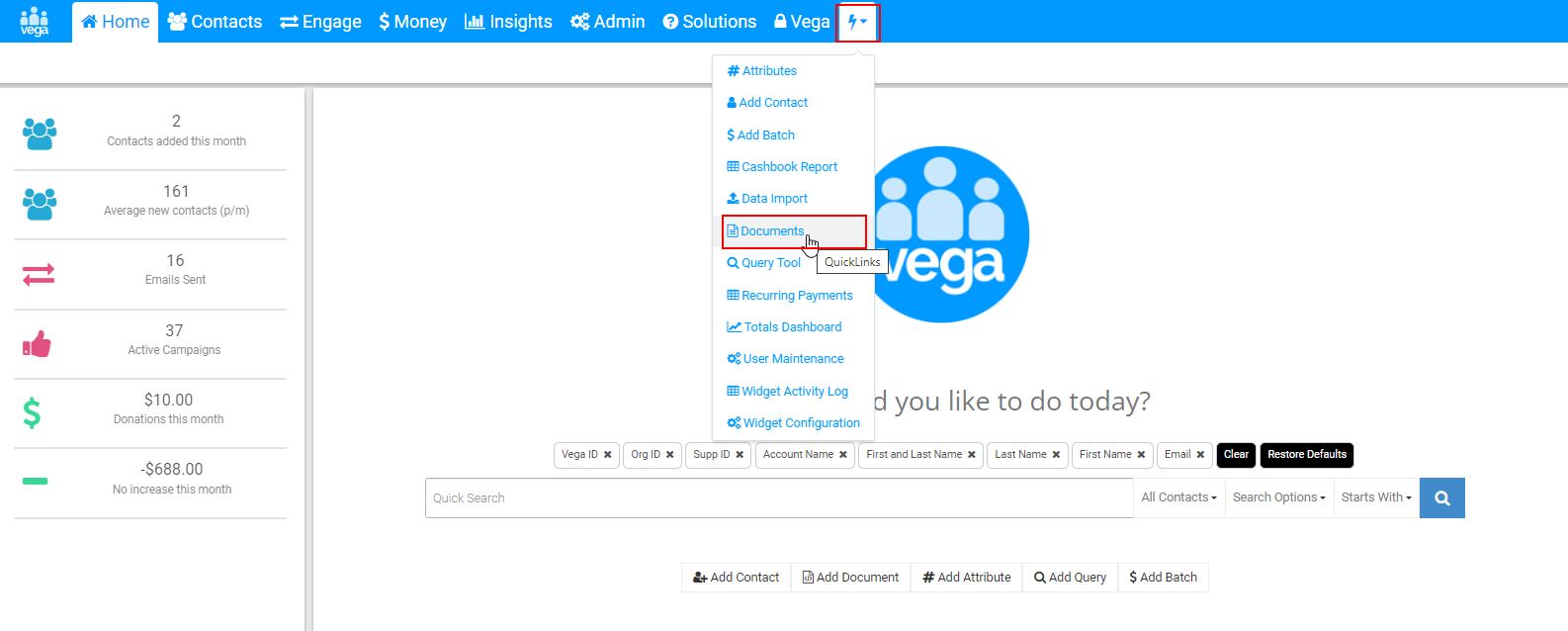Screen dimensions: 1568x631
Task: Click the large Vega logo image
Action: click(x=941, y=234)
